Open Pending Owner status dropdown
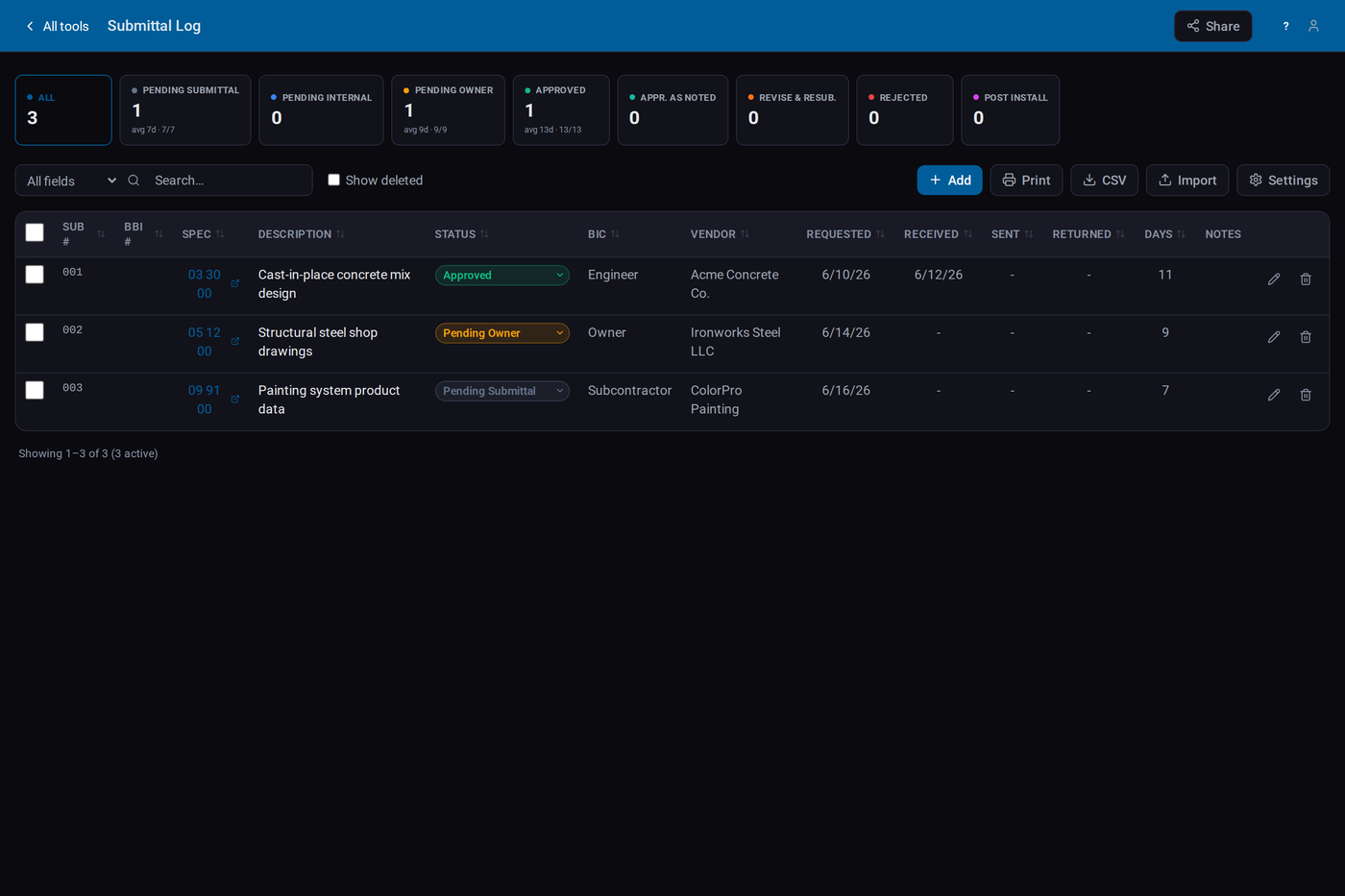 502,333
